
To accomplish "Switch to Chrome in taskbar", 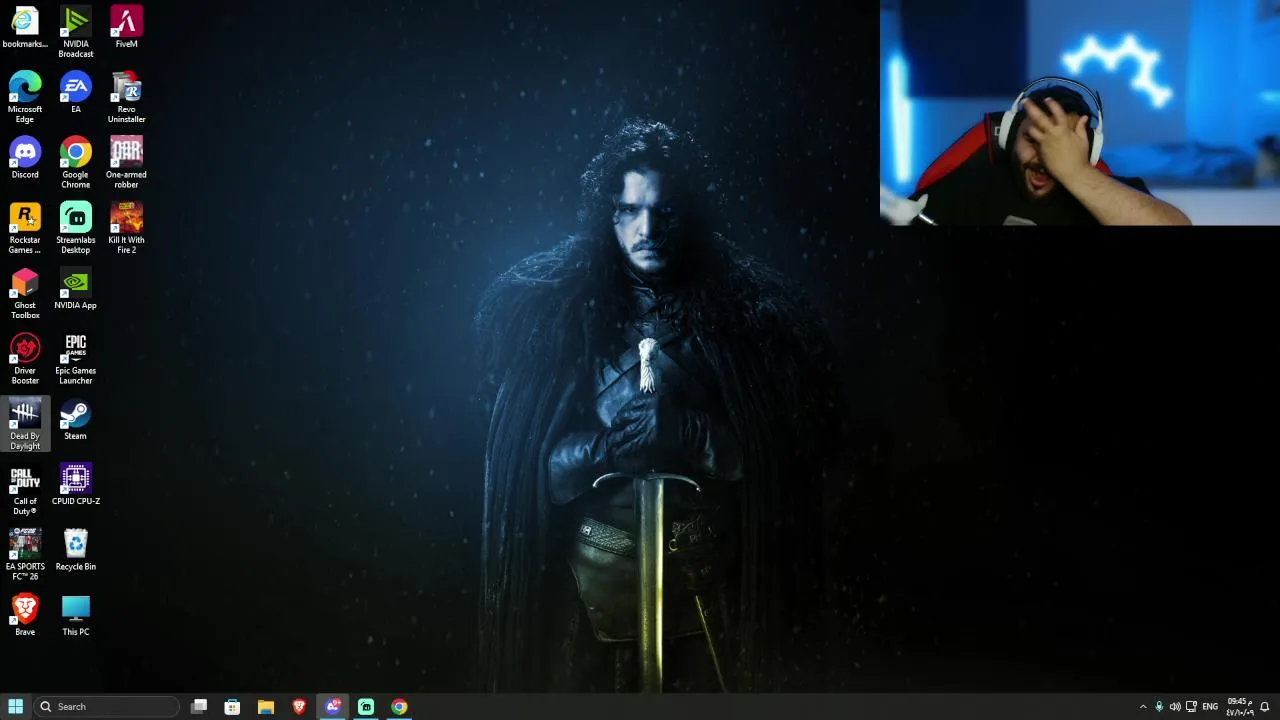I will coord(399,707).
